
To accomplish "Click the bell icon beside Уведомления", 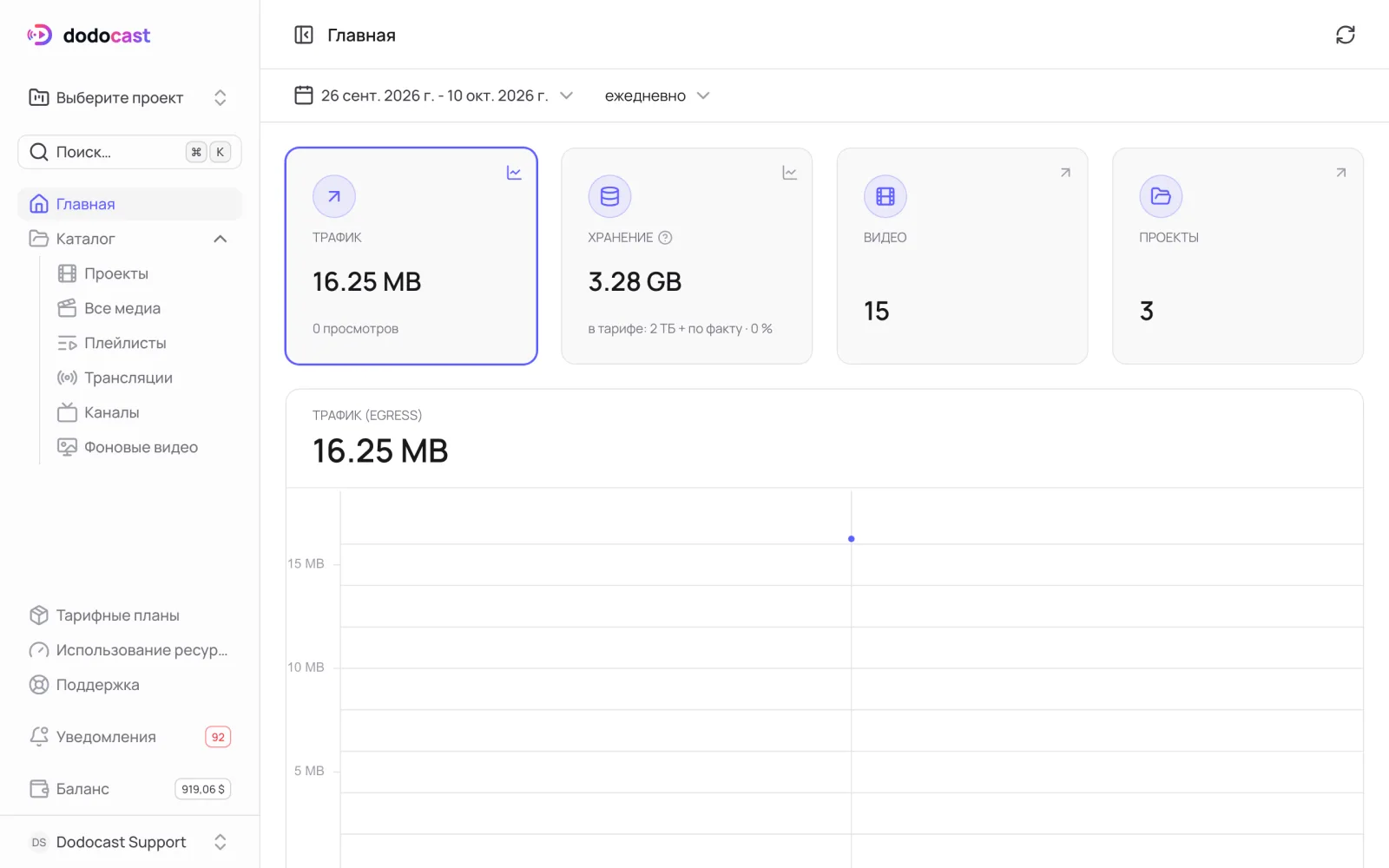I will (x=39, y=737).
